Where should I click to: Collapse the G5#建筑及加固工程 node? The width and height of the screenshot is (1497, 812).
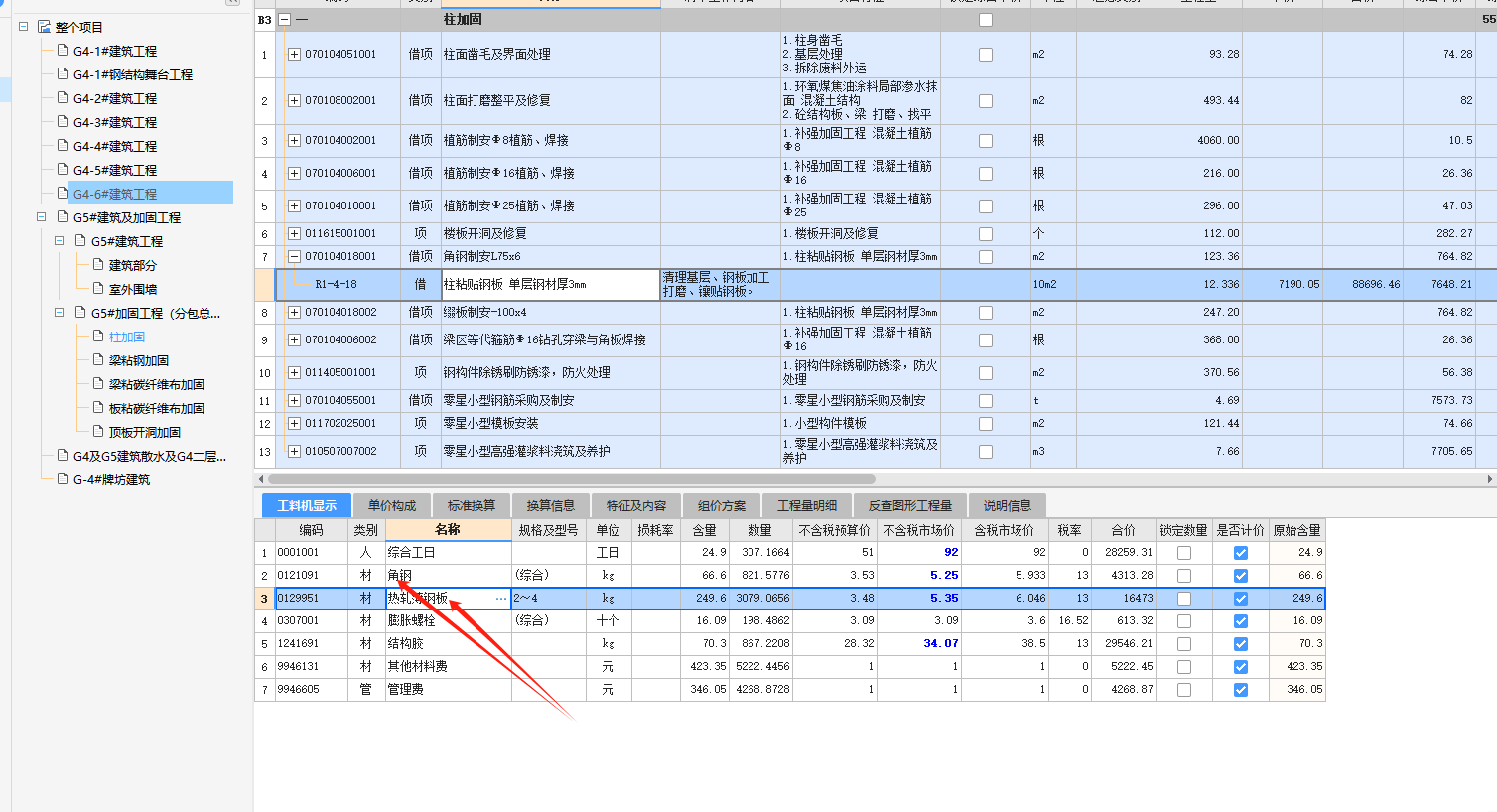click(41, 217)
